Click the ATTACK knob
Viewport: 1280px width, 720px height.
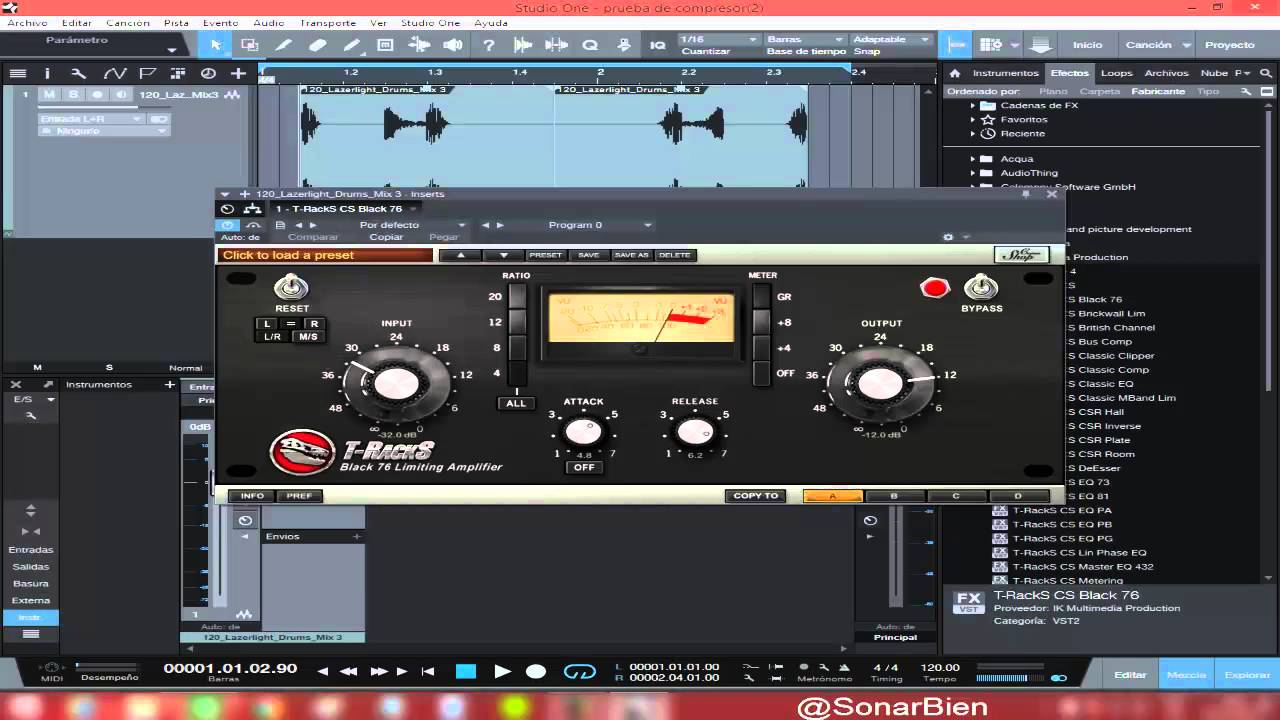click(584, 432)
